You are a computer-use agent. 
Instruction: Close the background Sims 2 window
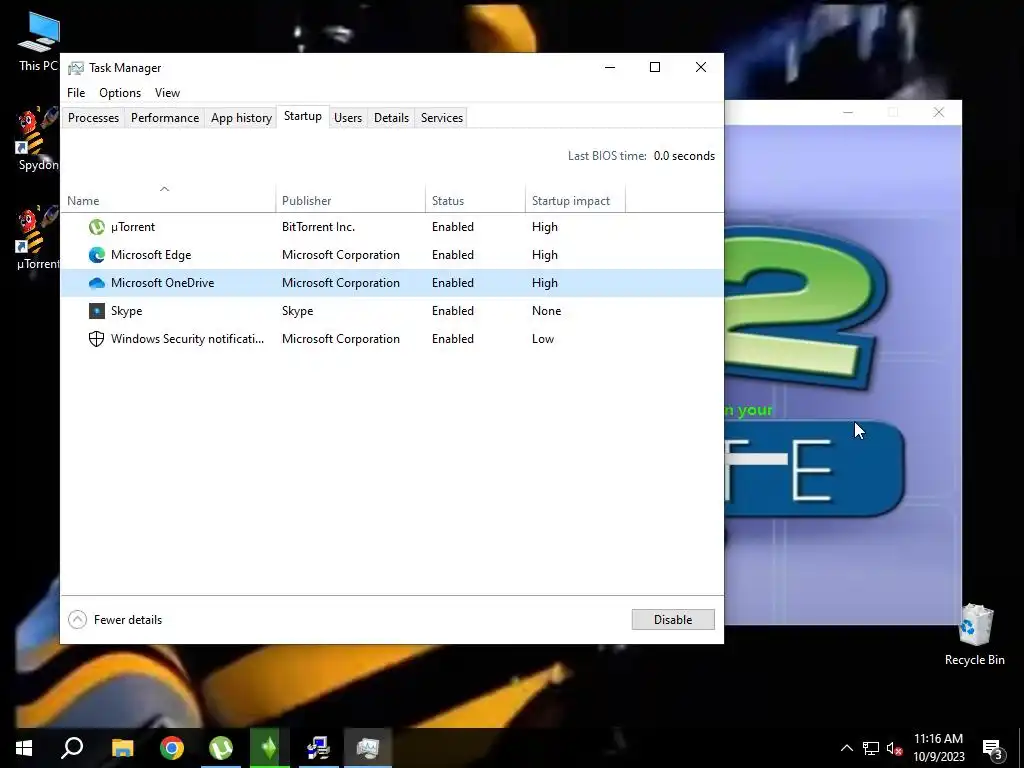click(x=938, y=112)
